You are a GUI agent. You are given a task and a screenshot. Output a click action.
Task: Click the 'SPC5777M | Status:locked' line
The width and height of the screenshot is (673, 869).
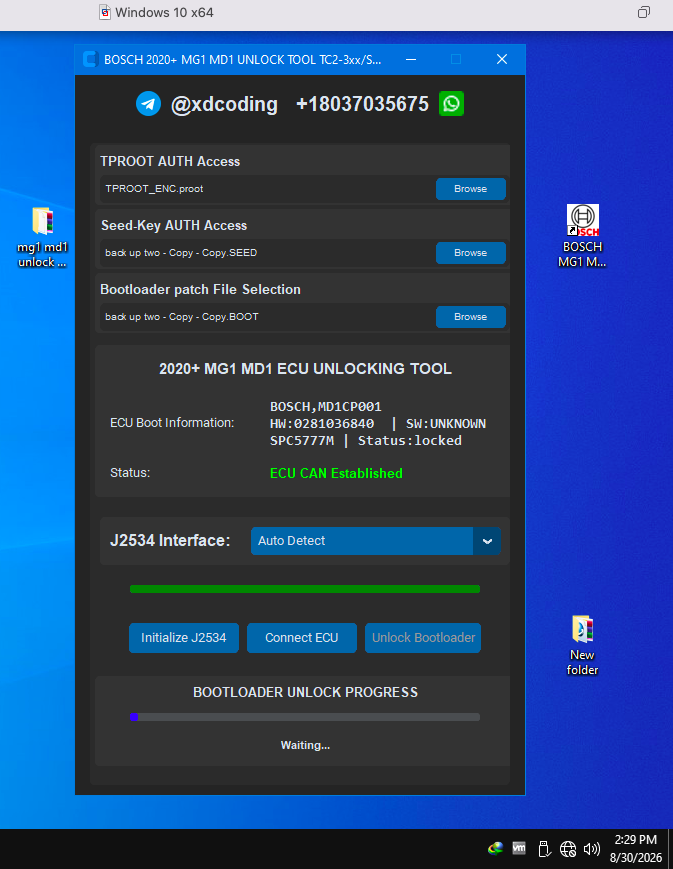pyautogui.click(x=366, y=441)
